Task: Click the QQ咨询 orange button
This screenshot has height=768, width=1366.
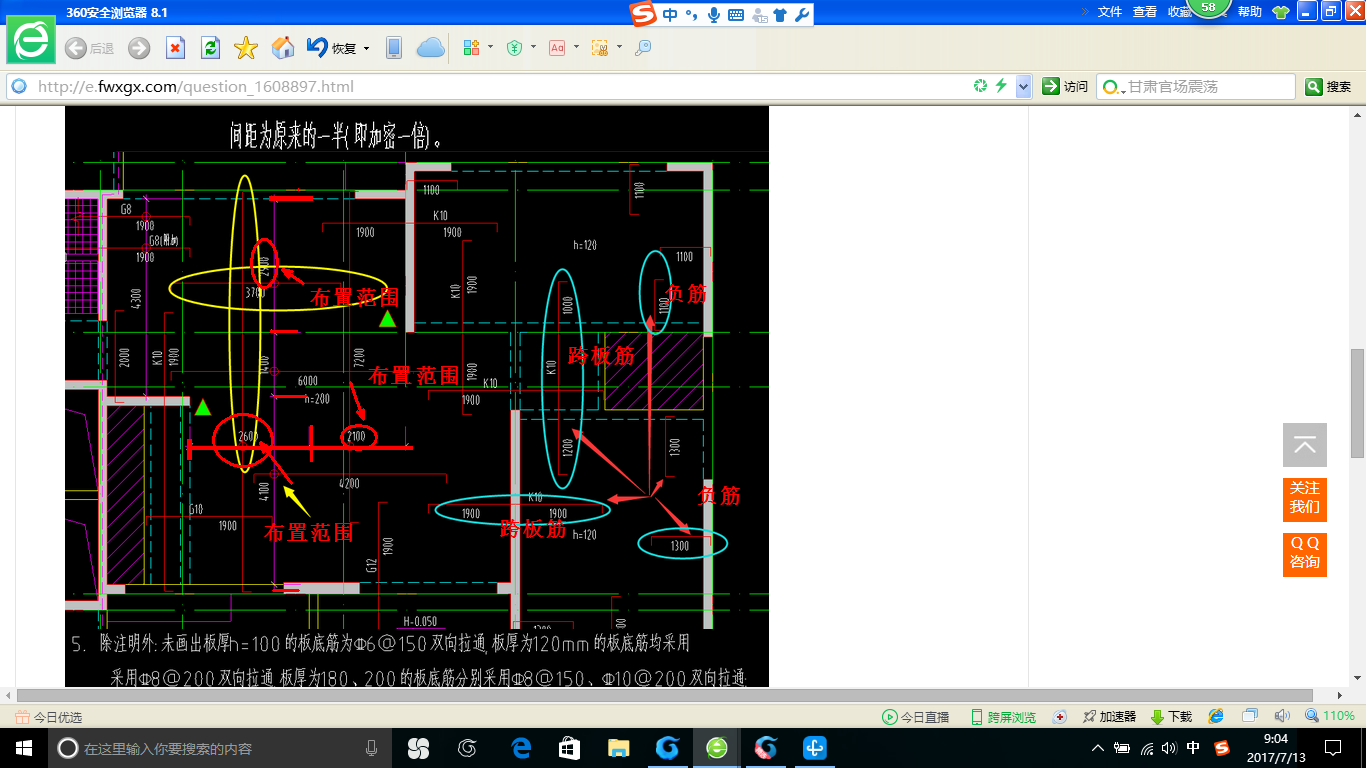Action: click(1305, 553)
